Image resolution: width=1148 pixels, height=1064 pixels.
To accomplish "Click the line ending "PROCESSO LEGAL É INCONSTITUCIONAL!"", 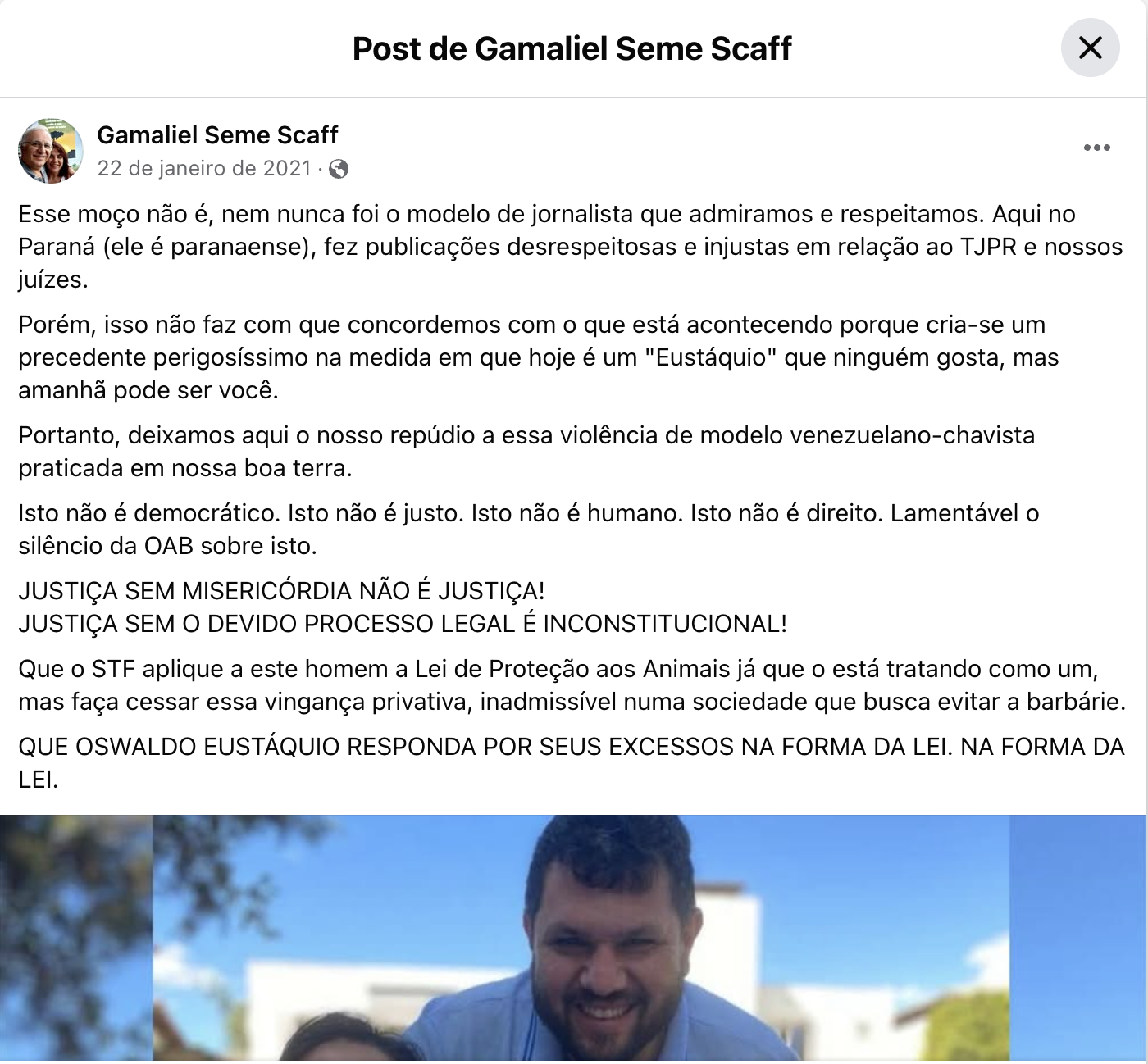I will coord(403,624).
